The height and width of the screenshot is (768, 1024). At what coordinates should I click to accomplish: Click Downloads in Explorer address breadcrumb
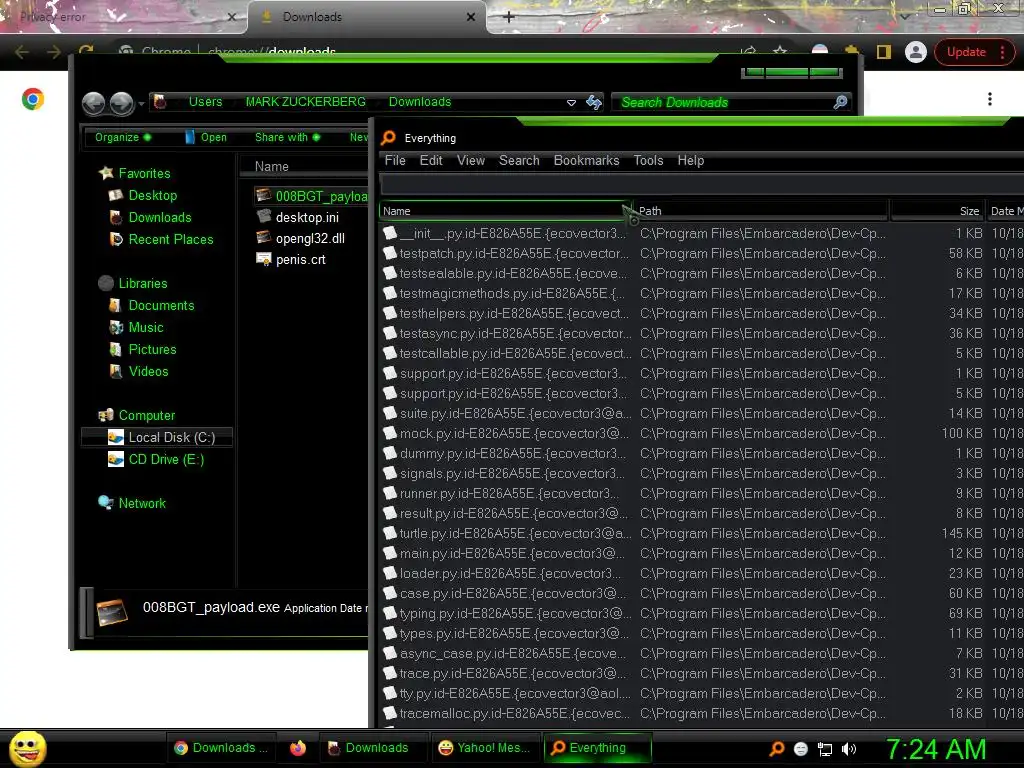pyautogui.click(x=419, y=102)
